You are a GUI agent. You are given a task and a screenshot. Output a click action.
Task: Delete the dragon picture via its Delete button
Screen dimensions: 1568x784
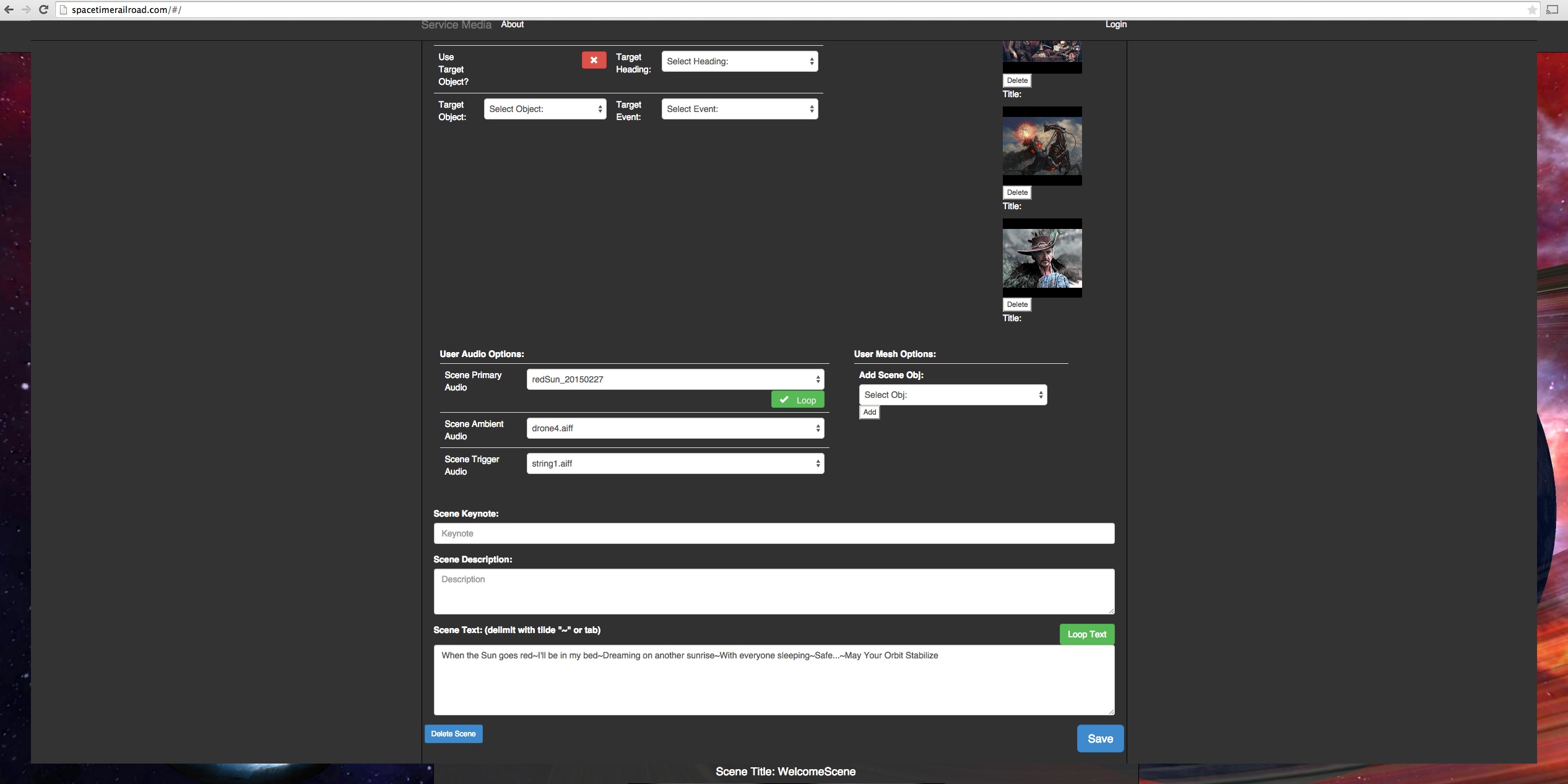tap(1016, 192)
